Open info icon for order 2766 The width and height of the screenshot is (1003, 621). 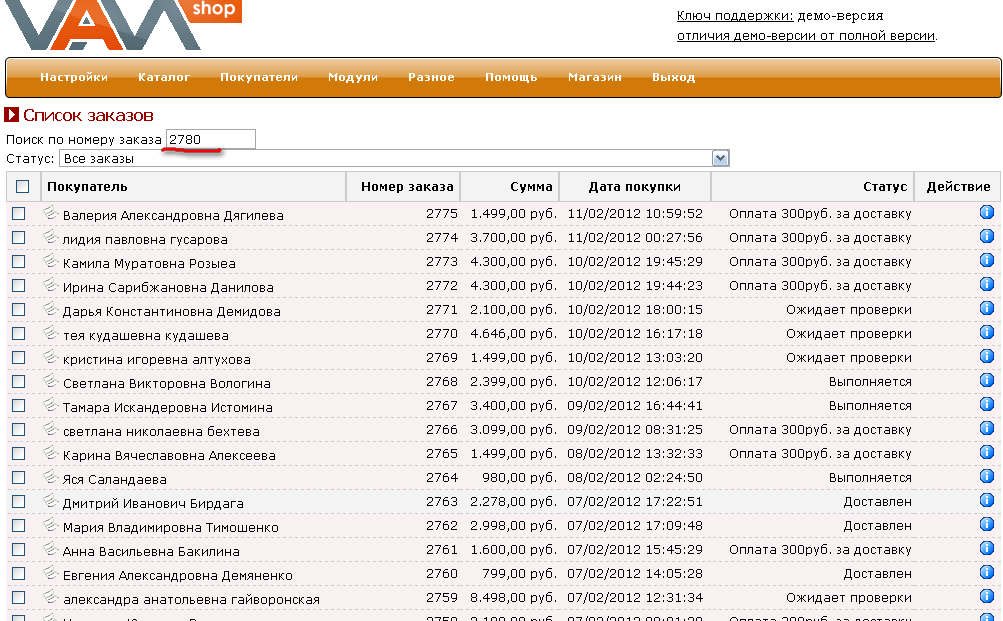coord(986,428)
